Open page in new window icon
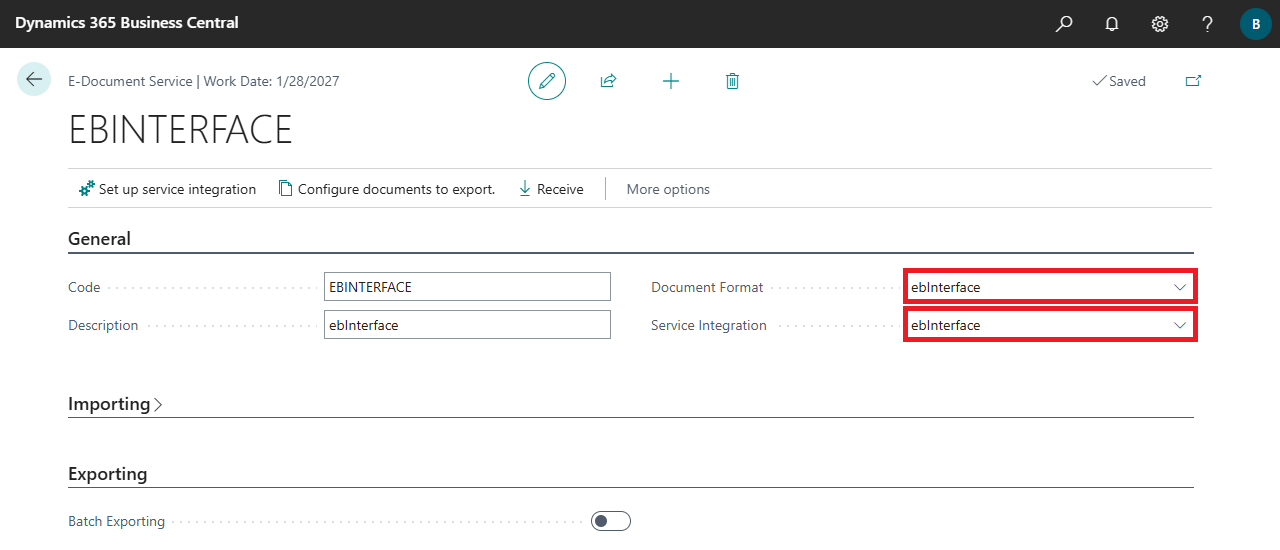This screenshot has width=1280, height=550. [1193, 81]
